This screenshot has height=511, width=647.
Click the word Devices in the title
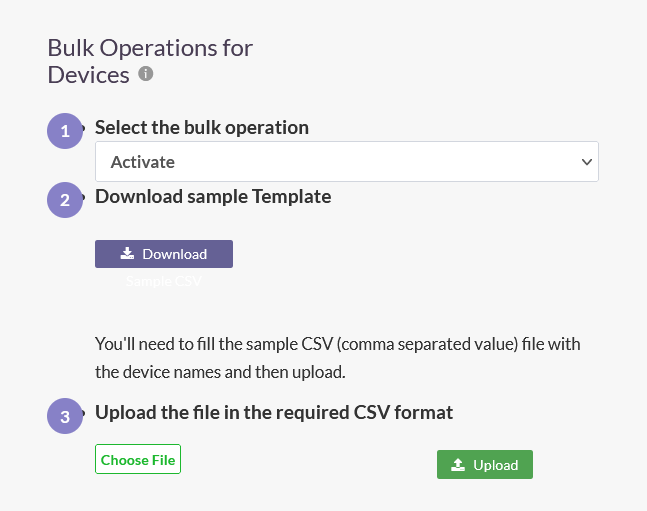[88, 75]
